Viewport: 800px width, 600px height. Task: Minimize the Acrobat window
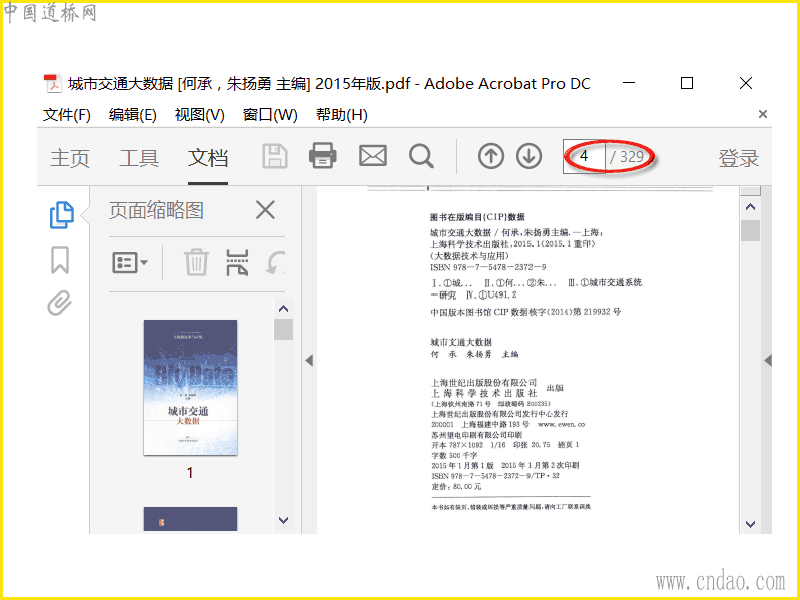point(629,83)
